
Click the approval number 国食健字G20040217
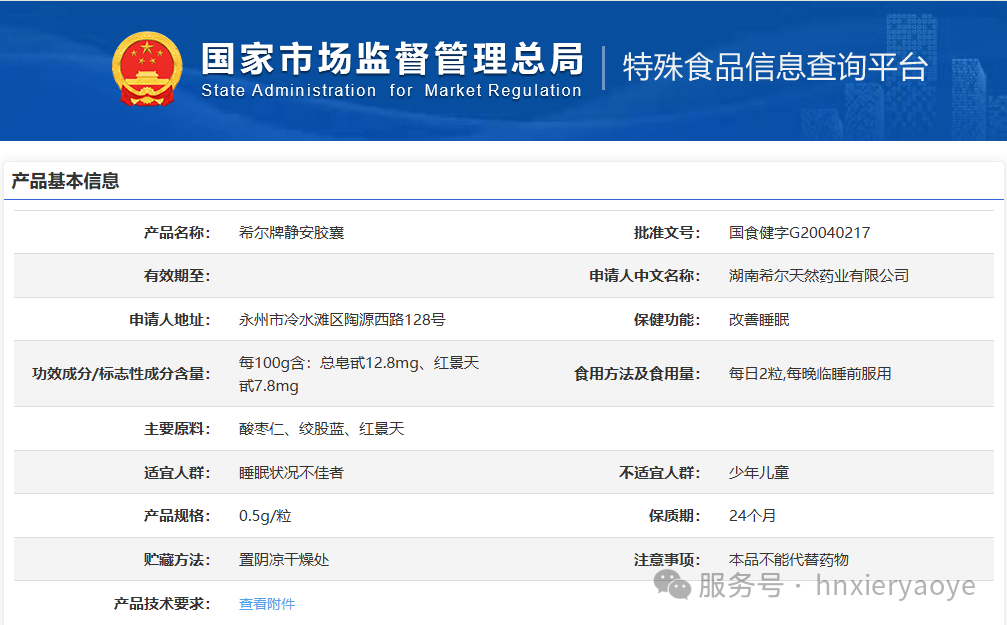click(x=800, y=231)
